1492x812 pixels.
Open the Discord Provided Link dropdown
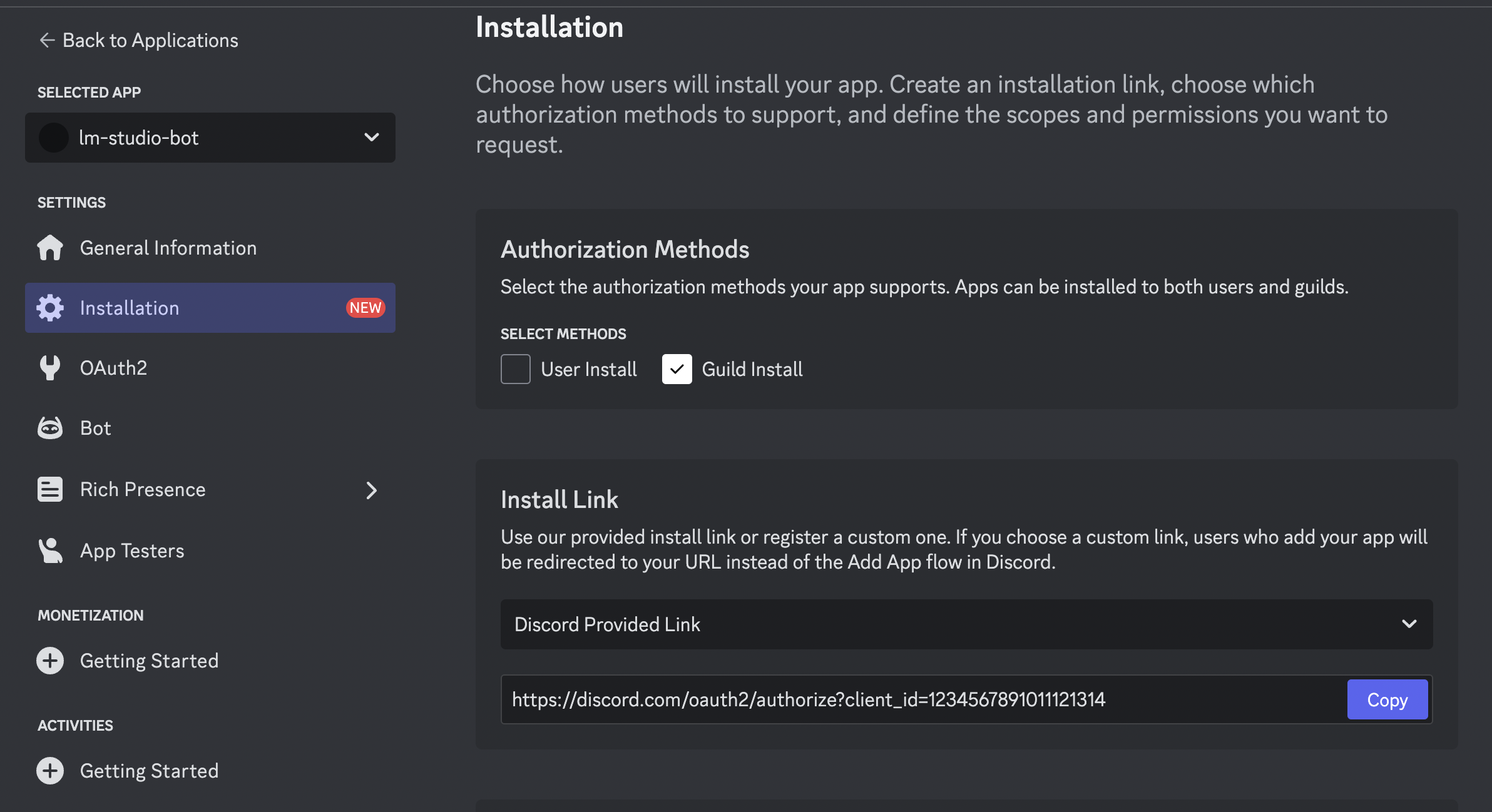966,624
